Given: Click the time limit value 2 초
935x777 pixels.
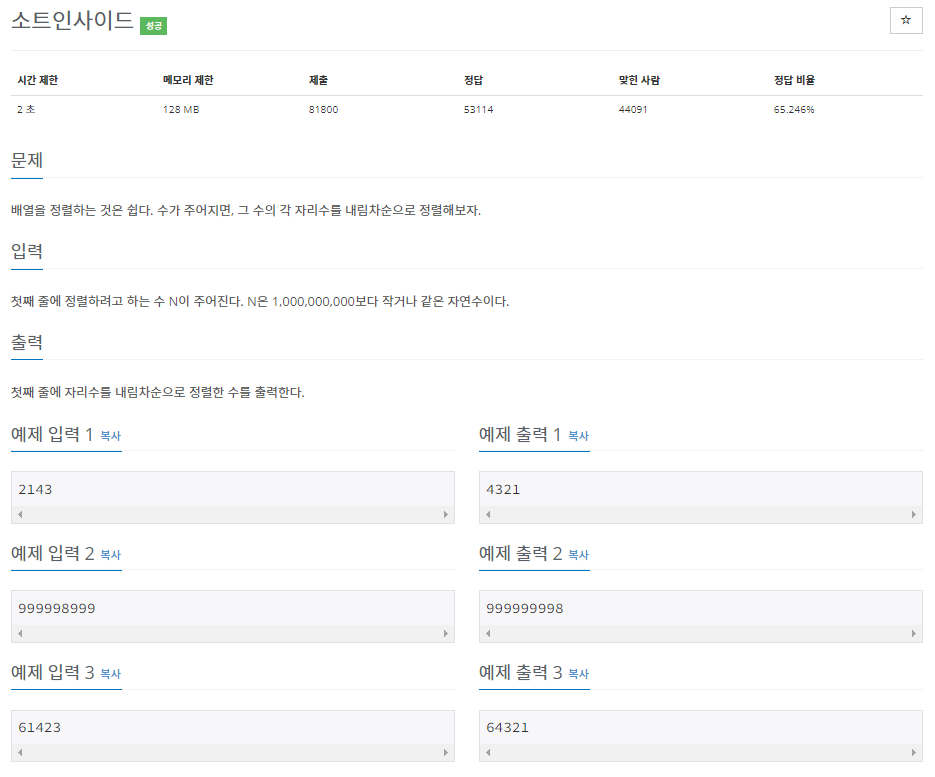Looking at the screenshot, I should tap(26, 110).
